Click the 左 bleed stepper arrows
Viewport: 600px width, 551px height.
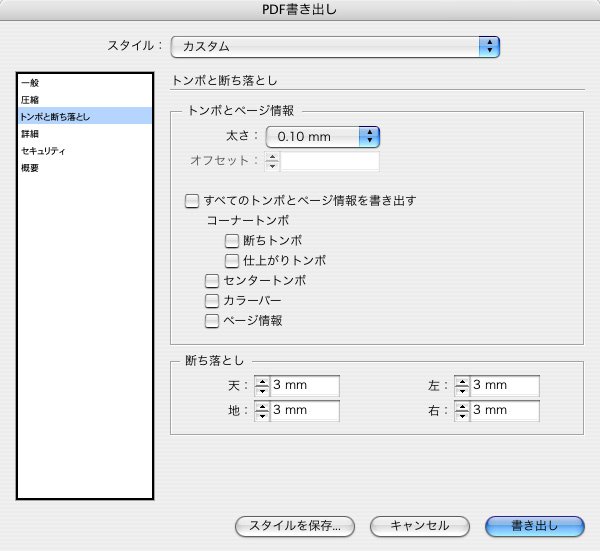coord(462,386)
